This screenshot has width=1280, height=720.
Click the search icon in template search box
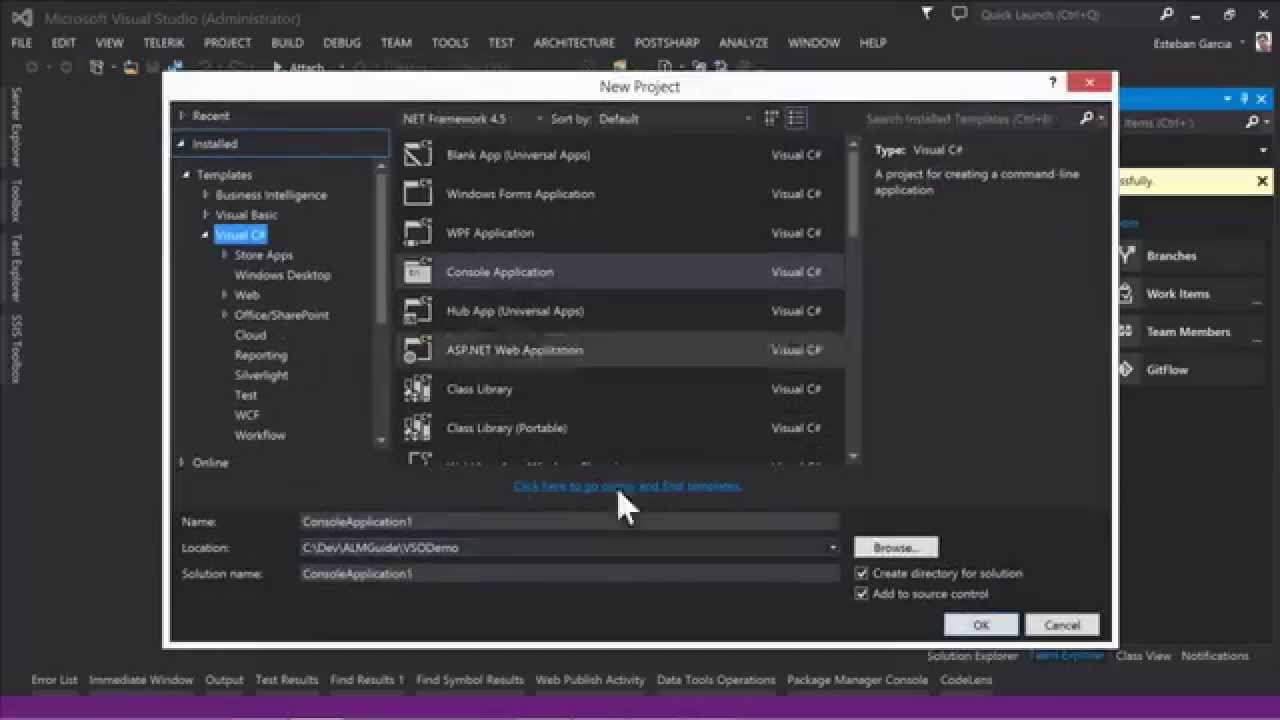pyautogui.click(x=1087, y=118)
